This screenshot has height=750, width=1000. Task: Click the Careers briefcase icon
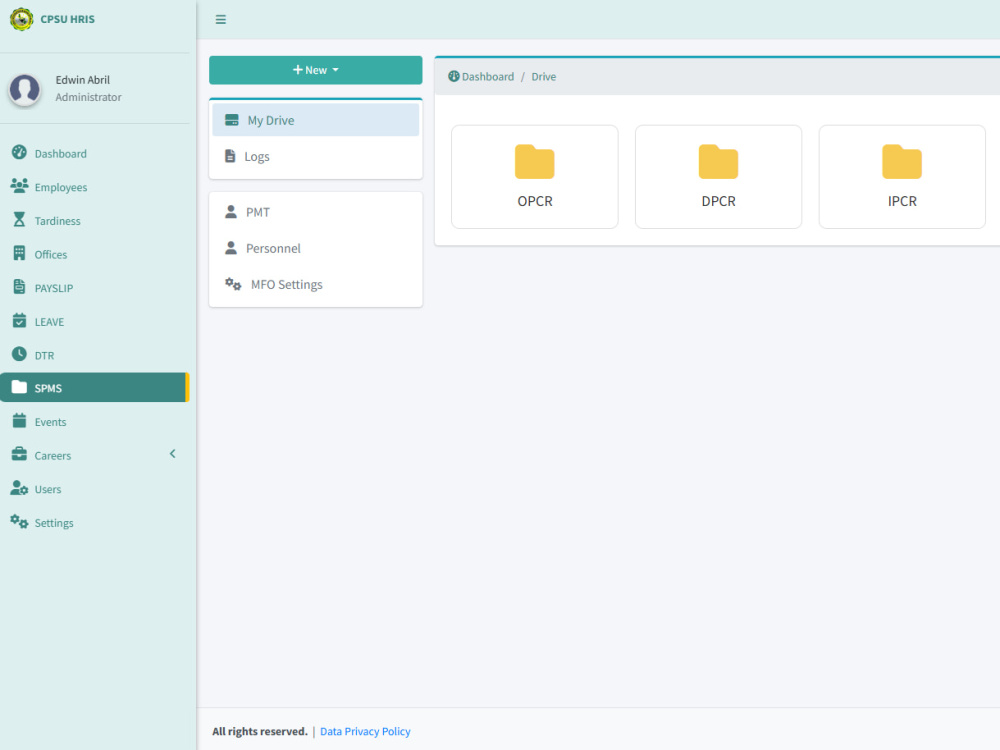click(x=19, y=454)
